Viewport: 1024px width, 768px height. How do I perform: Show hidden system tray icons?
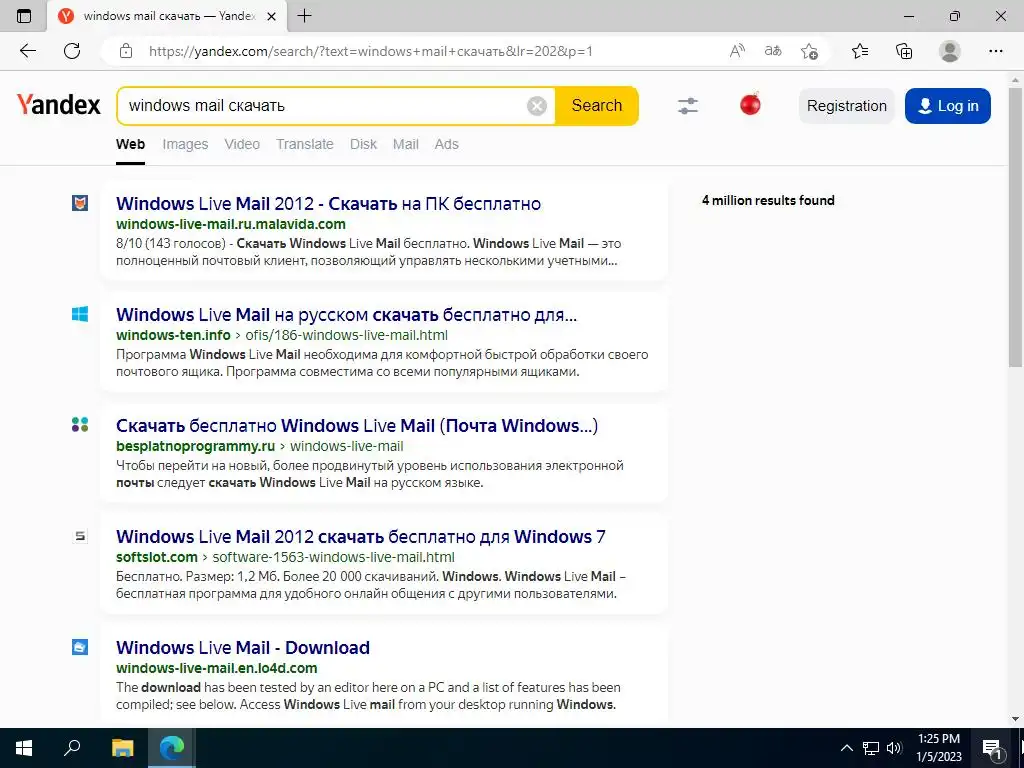[846, 748]
